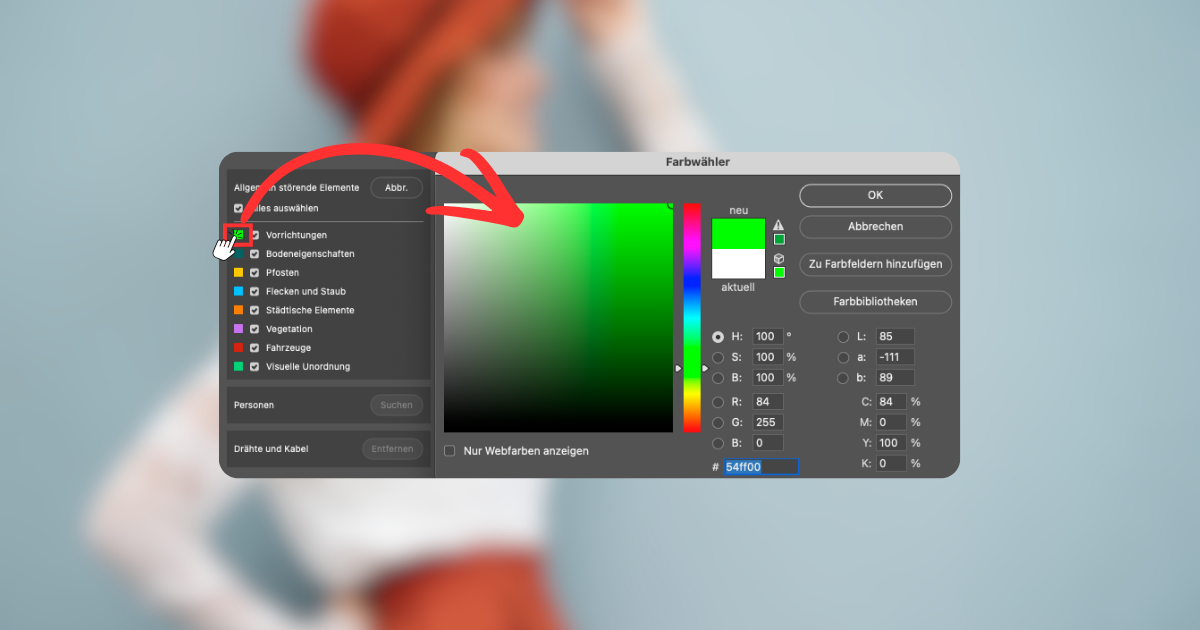Viewport: 1200px width, 630px height.
Task: Click the G value field showing 255
Action: click(768, 422)
